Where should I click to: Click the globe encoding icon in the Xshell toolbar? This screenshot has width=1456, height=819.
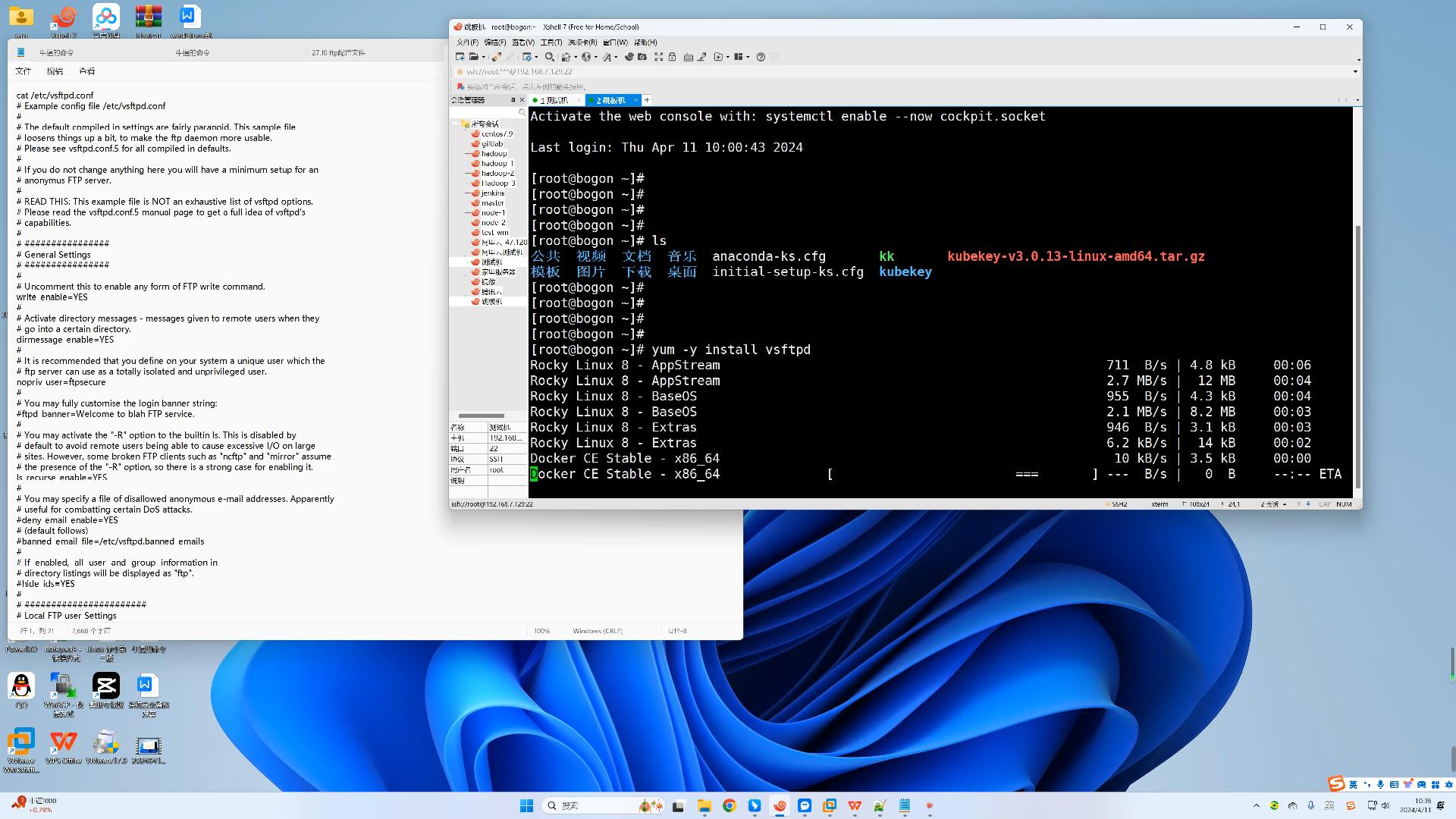[x=586, y=57]
